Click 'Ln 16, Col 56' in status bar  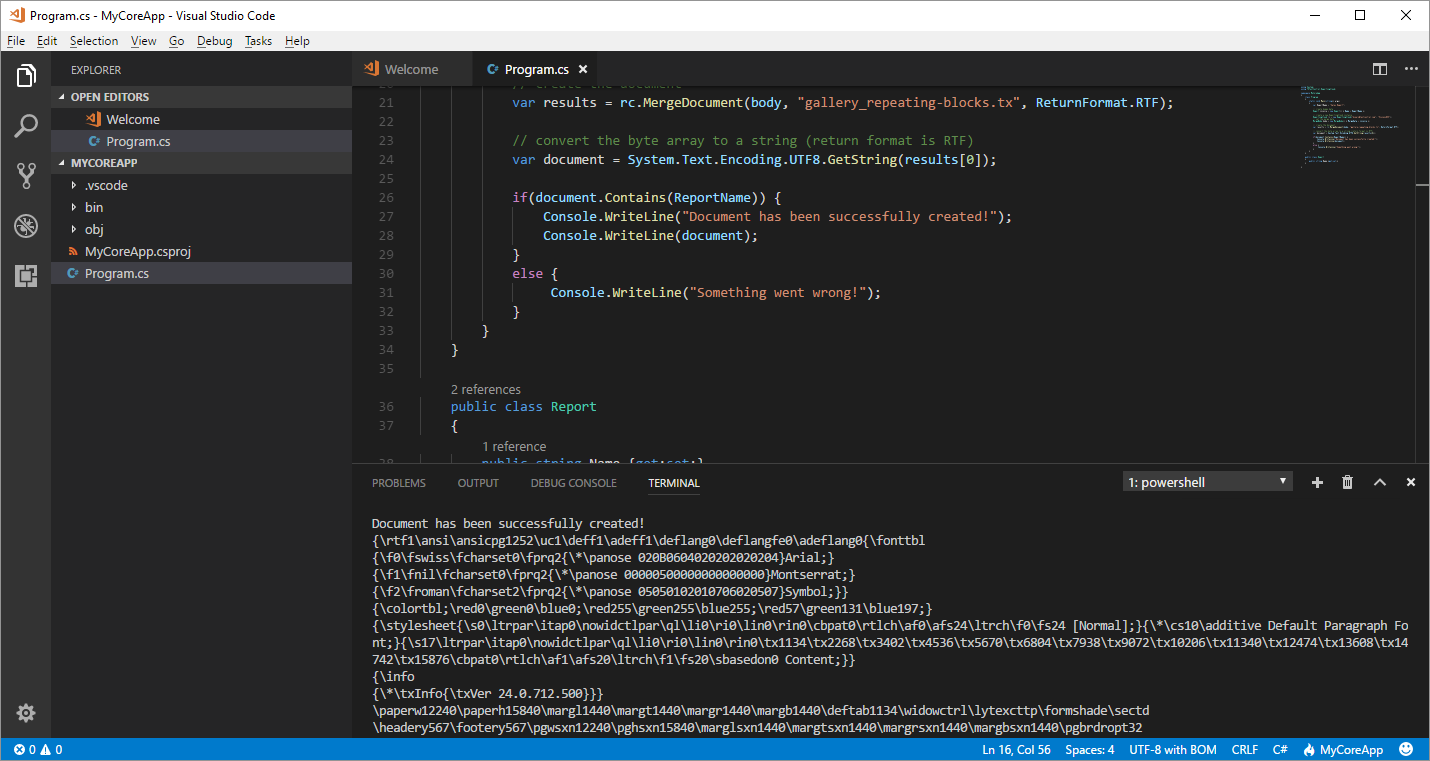[1016, 750]
